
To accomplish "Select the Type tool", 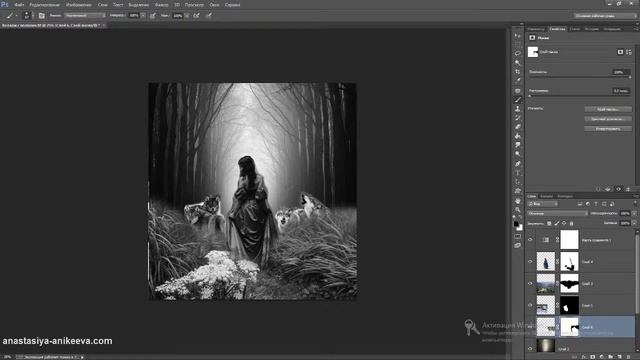I will (518, 173).
